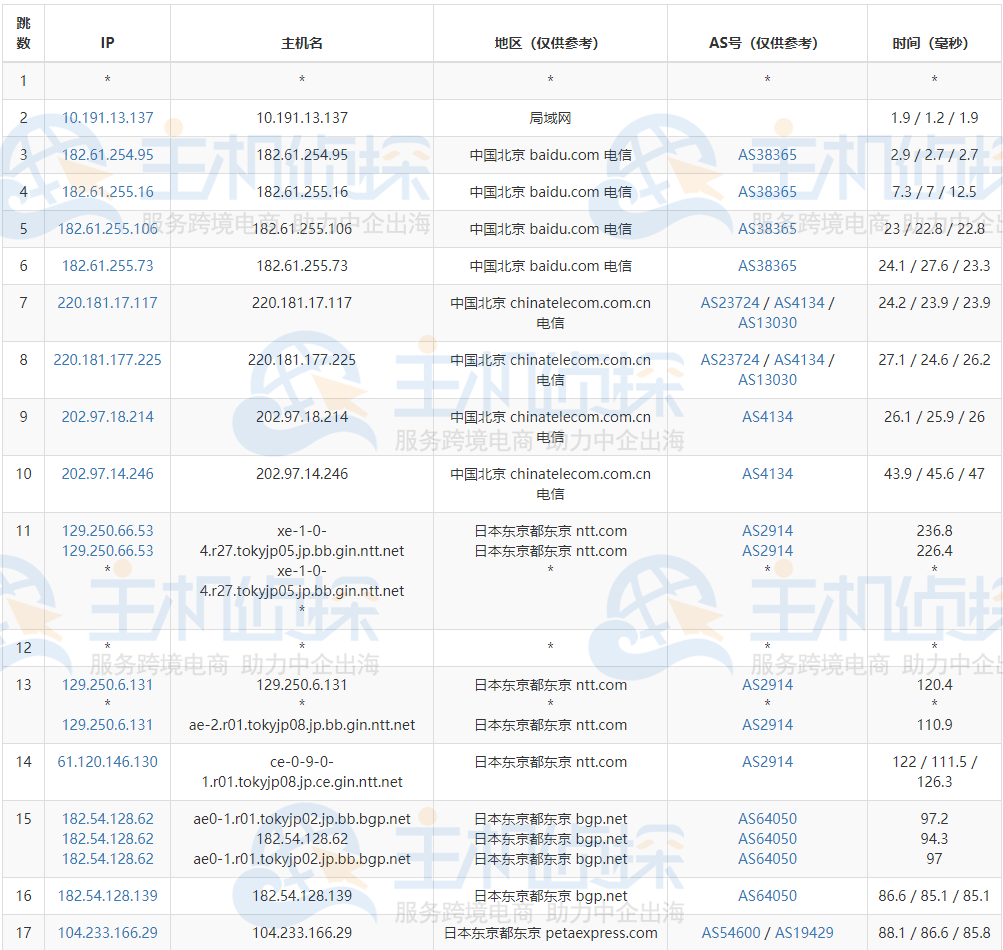
Task: Open the AS4134 link for hop 10
Action: click(767, 473)
